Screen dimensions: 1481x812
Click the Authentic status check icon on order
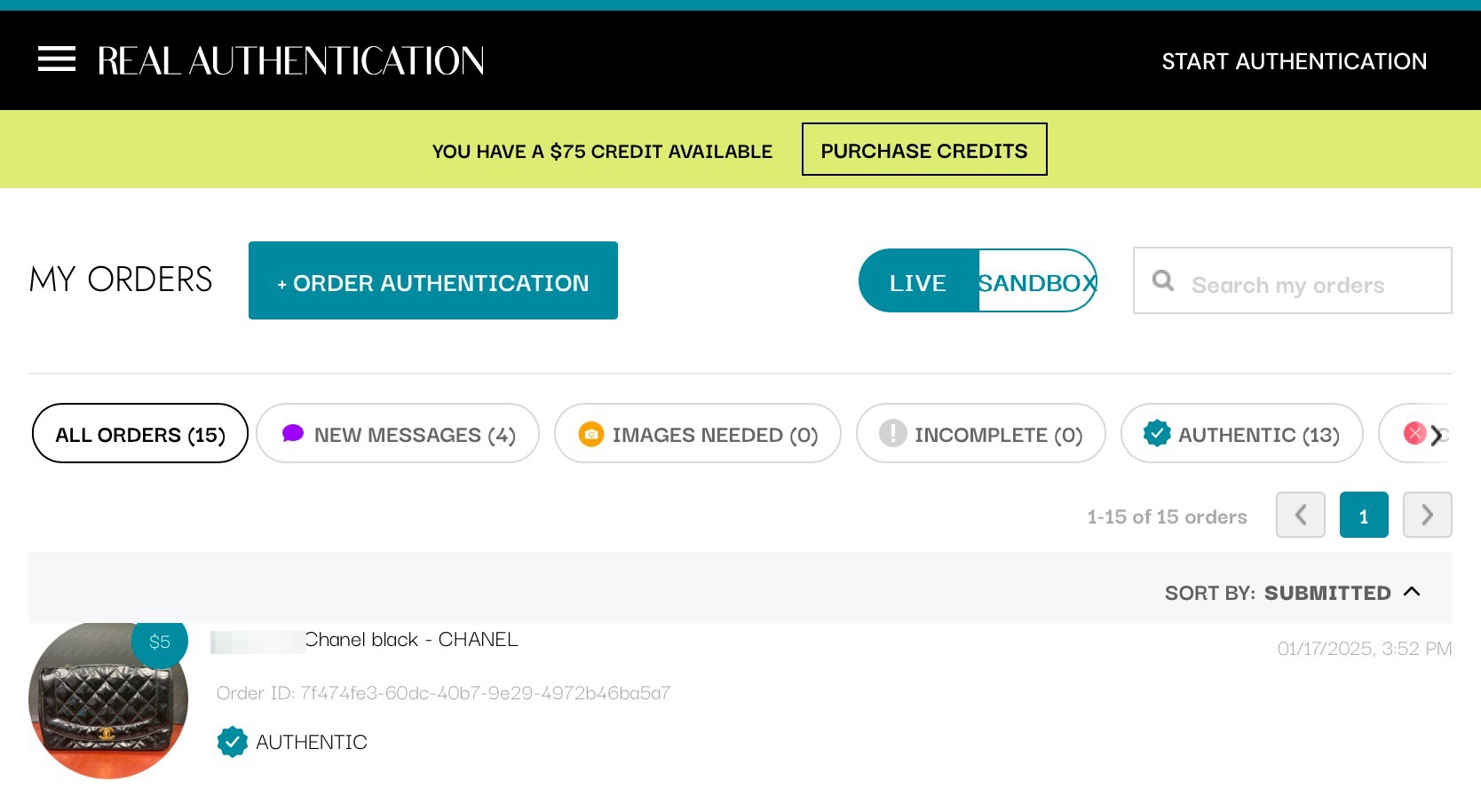233,742
